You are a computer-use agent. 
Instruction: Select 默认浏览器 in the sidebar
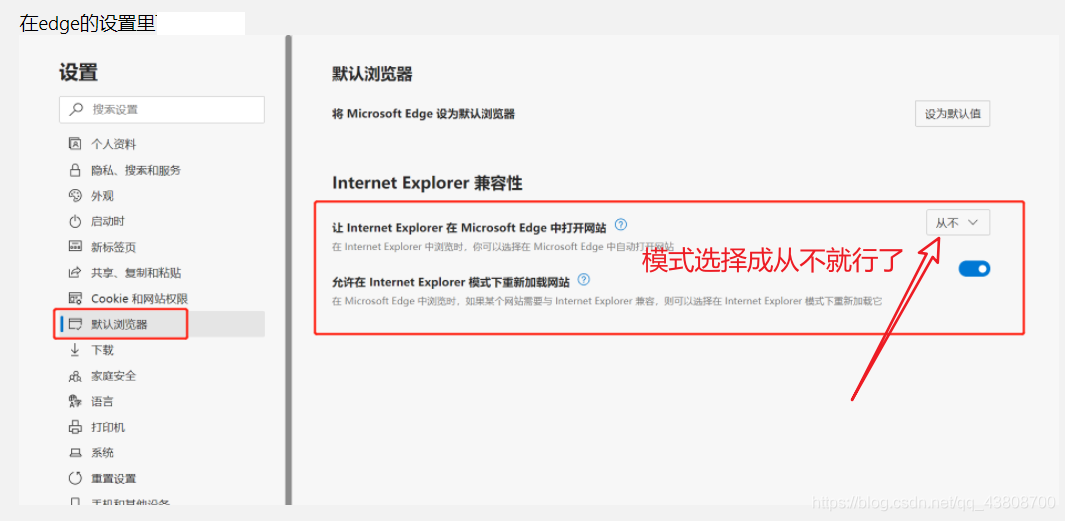[x=162, y=324]
